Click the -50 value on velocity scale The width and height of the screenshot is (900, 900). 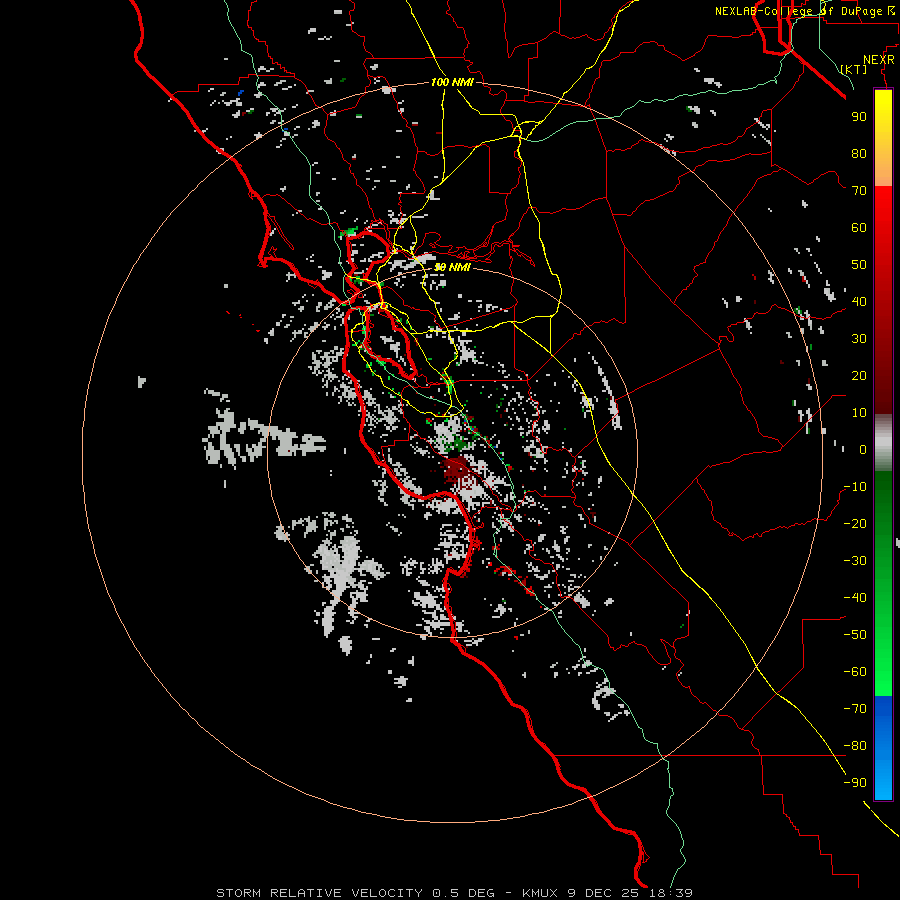[855, 635]
